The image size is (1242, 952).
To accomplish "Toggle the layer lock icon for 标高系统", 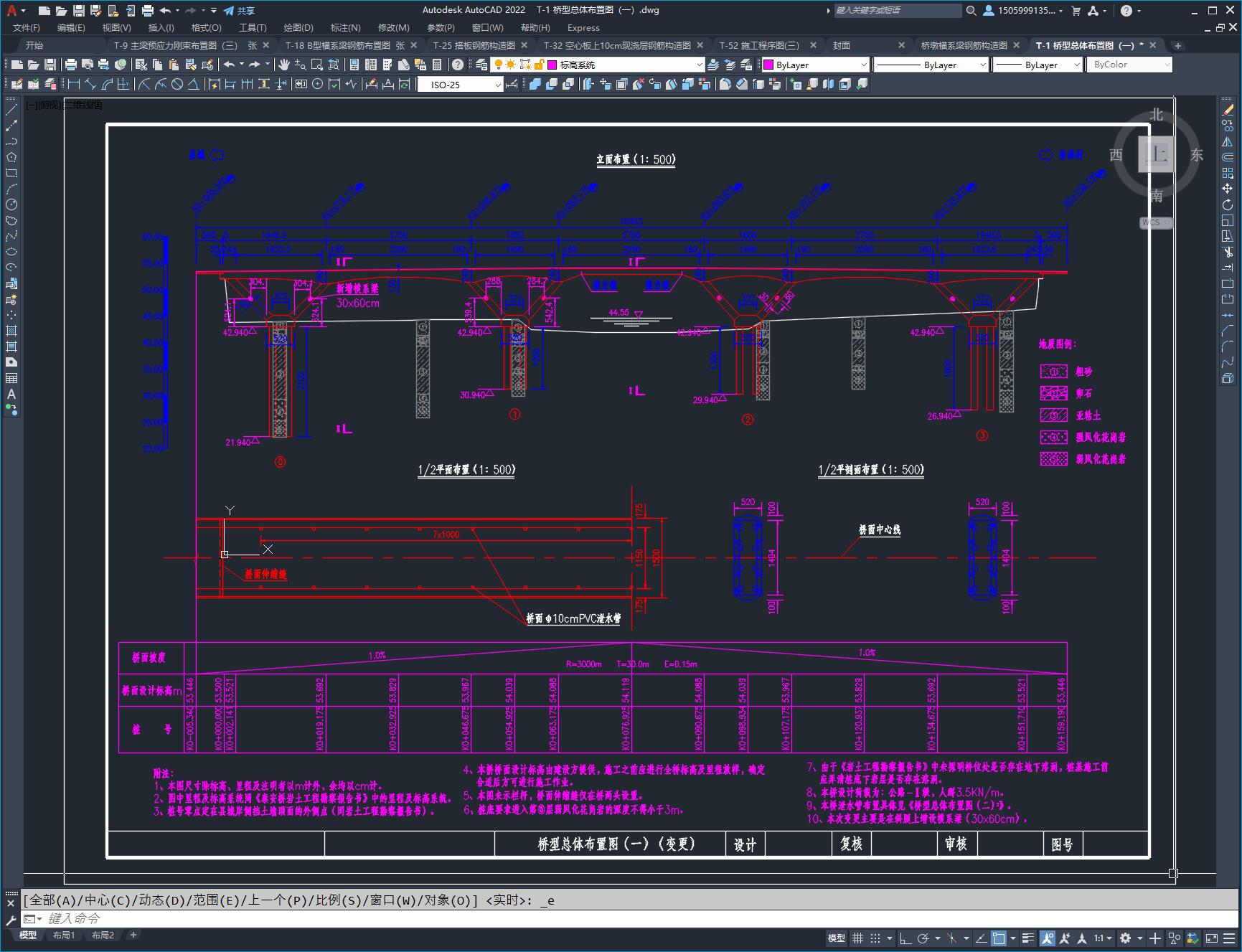I will [x=539, y=65].
